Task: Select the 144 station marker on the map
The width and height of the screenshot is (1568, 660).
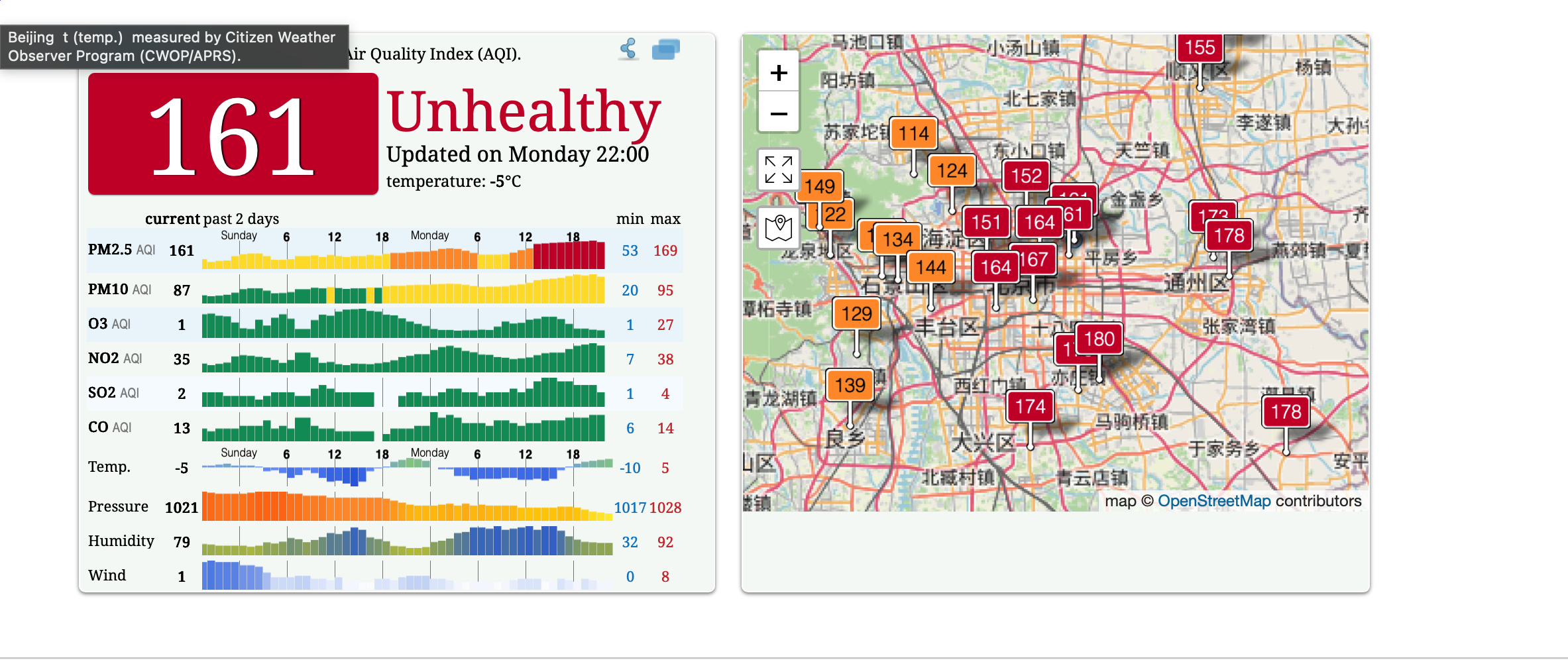Action: coord(930,267)
